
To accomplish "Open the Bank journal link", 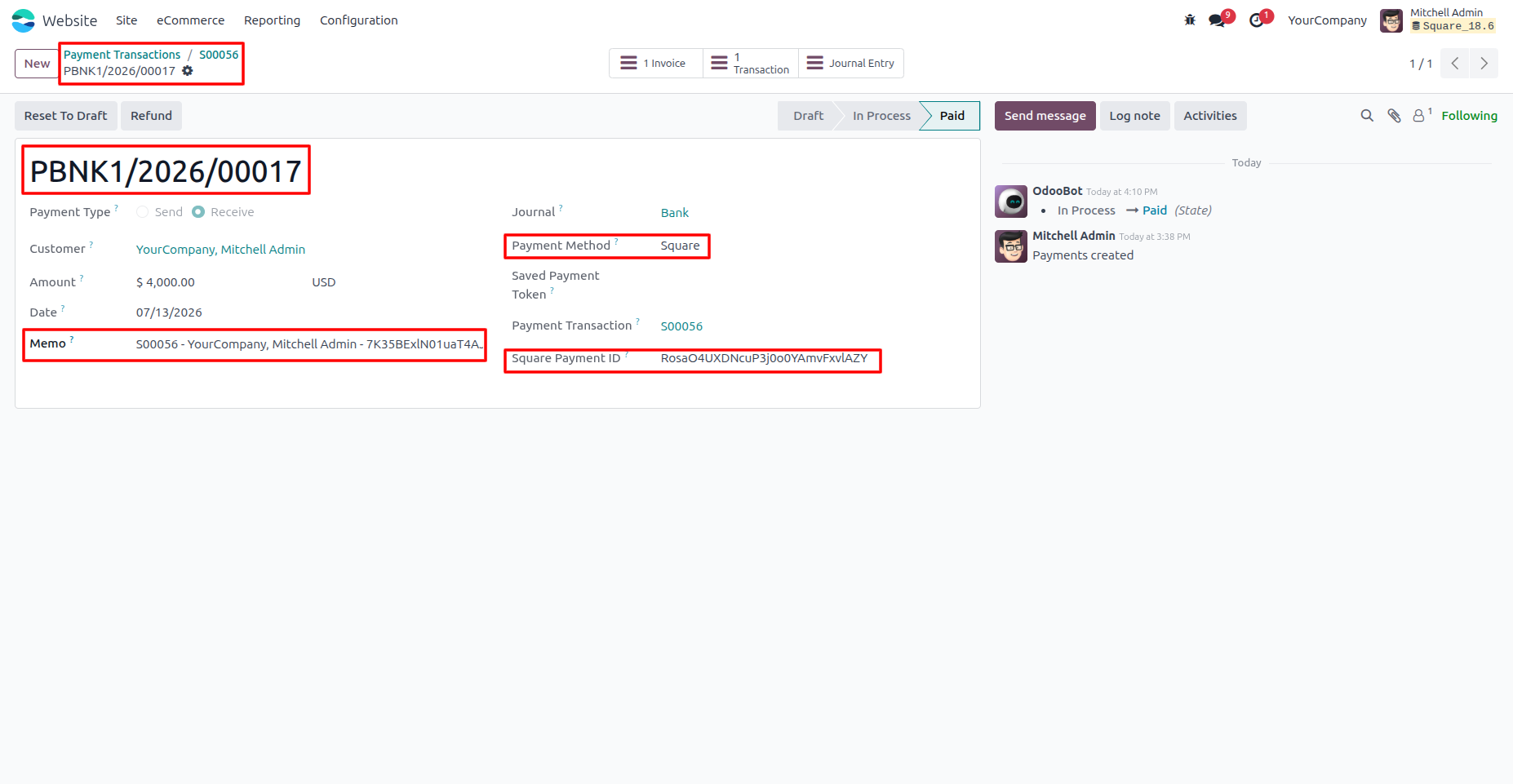I will click(675, 213).
